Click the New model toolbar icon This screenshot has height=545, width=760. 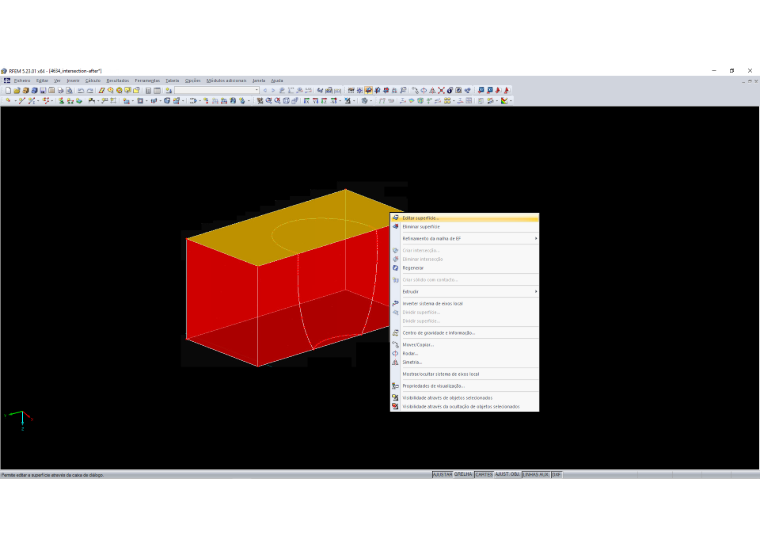pyautogui.click(x=8, y=91)
